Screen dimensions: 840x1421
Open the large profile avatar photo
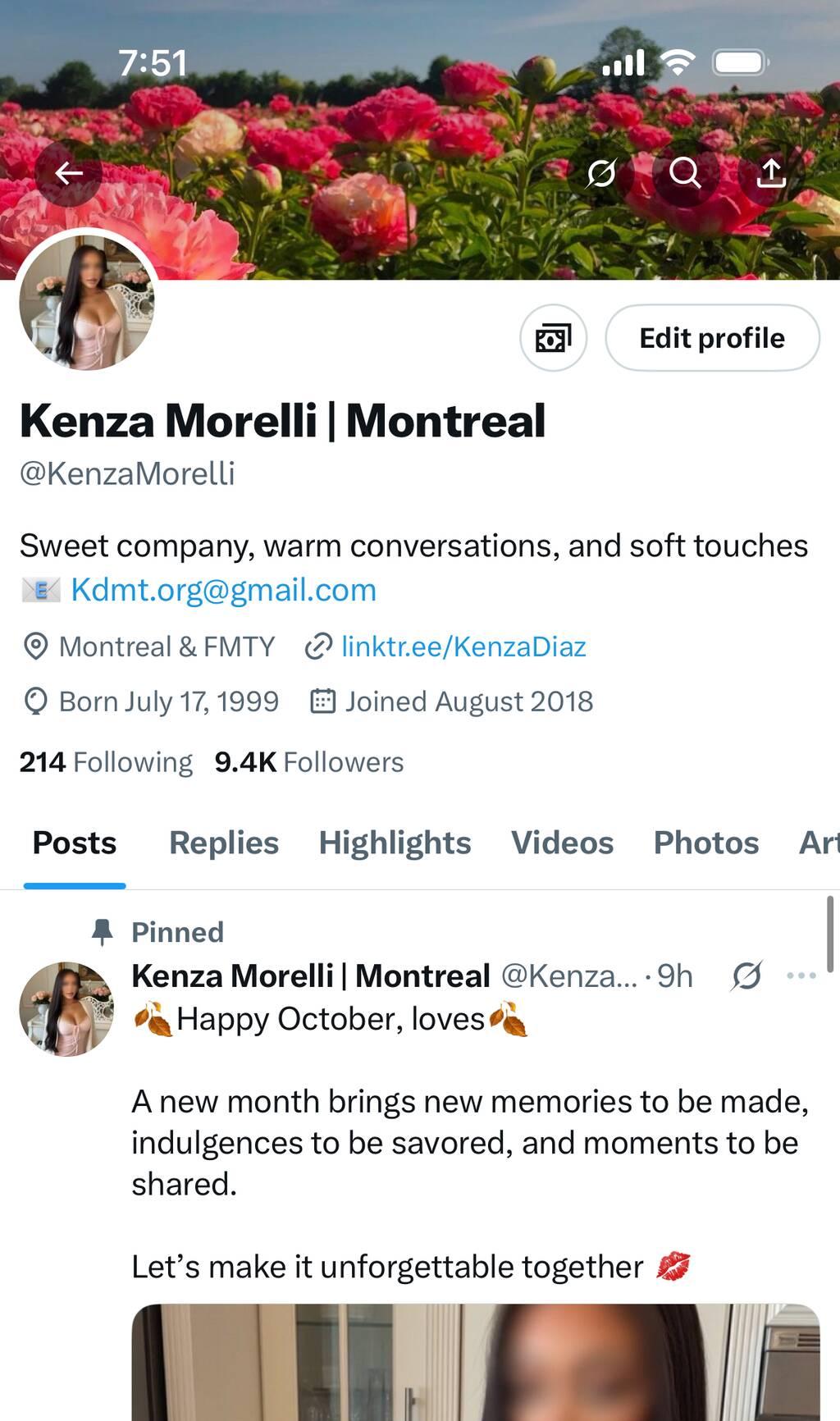coord(87,301)
